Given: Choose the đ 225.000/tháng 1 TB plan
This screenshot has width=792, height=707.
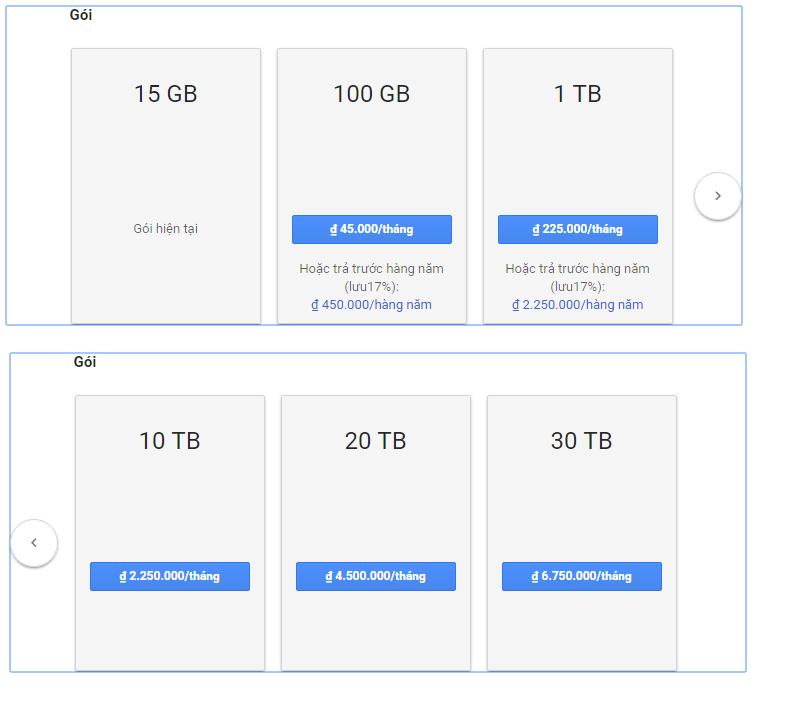Looking at the screenshot, I should [x=578, y=229].
